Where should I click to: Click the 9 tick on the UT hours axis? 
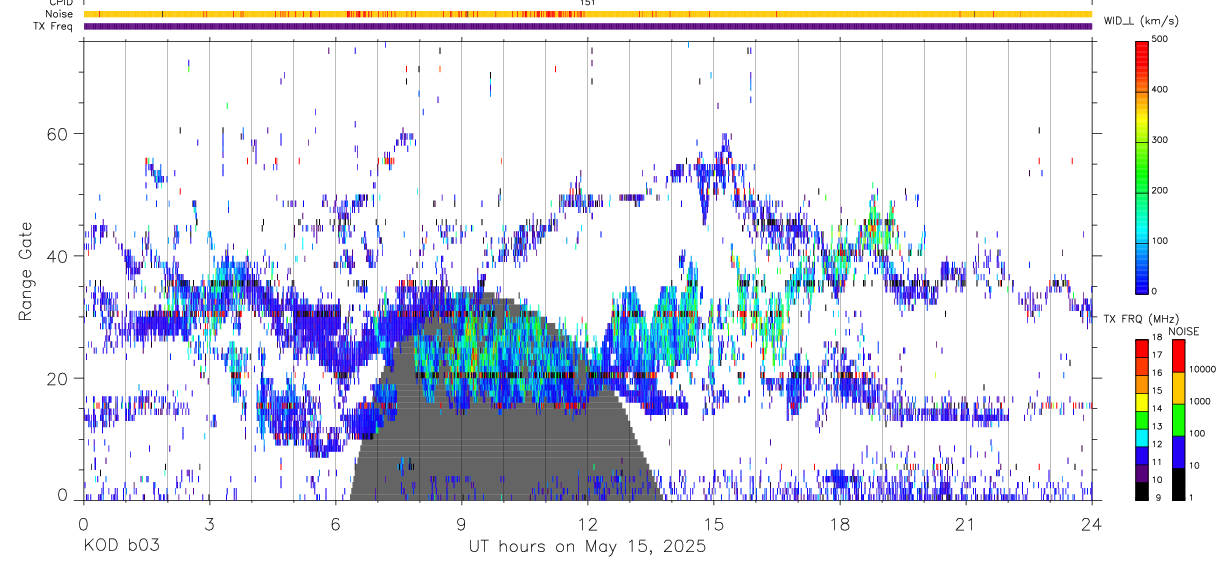[x=461, y=523]
